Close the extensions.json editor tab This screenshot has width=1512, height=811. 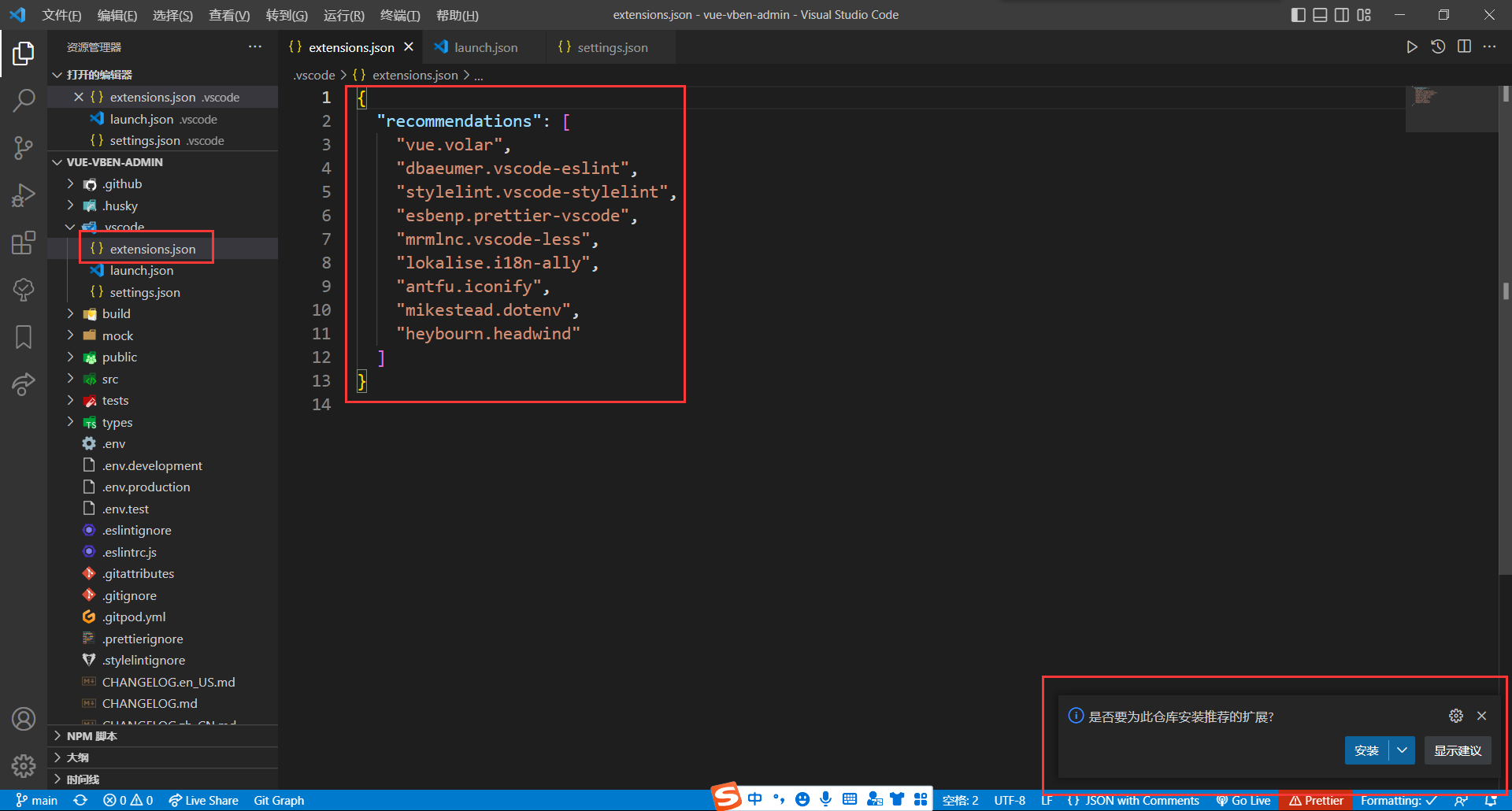409,47
